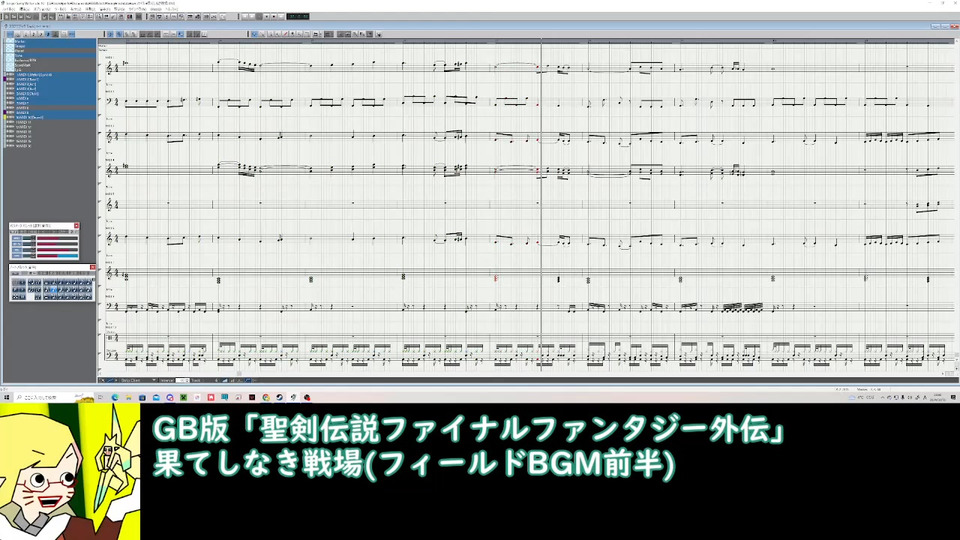960x540 pixels.
Task: Click the red bug icon on taskbar
Action: pyautogui.click(x=307, y=397)
